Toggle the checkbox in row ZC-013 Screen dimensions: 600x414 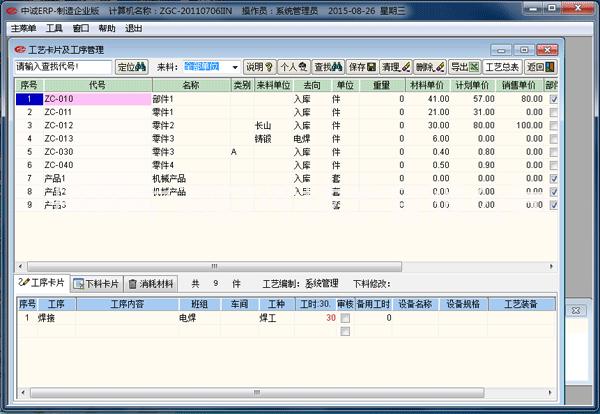click(553, 139)
